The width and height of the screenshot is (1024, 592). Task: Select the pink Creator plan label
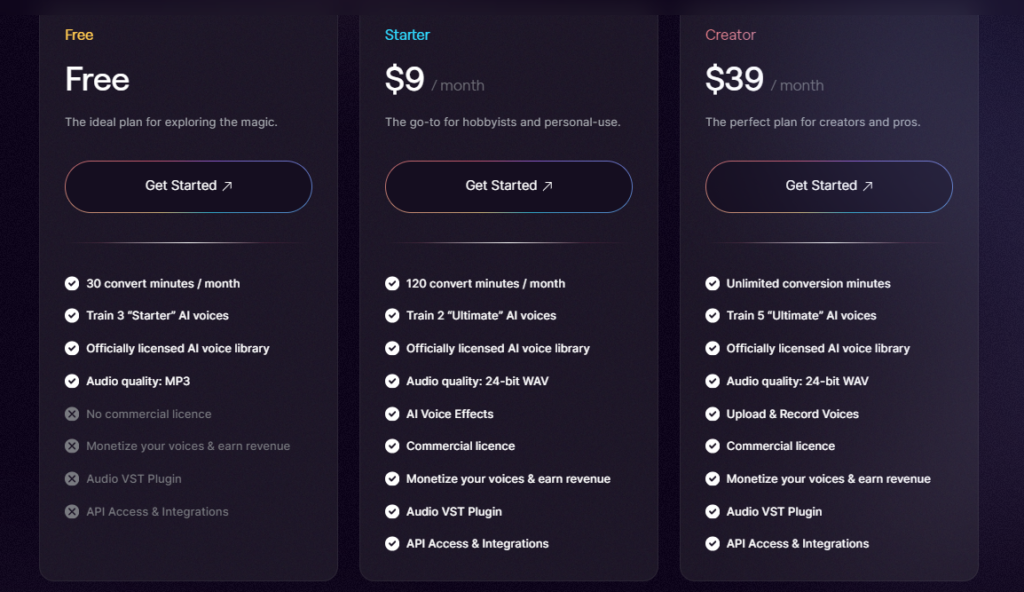[x=730, y=35]
